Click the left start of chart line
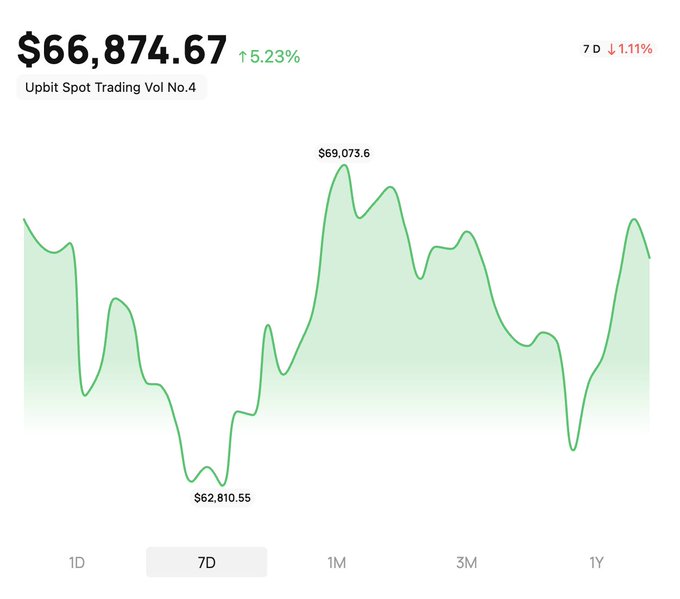The image size is (680, 599). (x=24, y=219)
